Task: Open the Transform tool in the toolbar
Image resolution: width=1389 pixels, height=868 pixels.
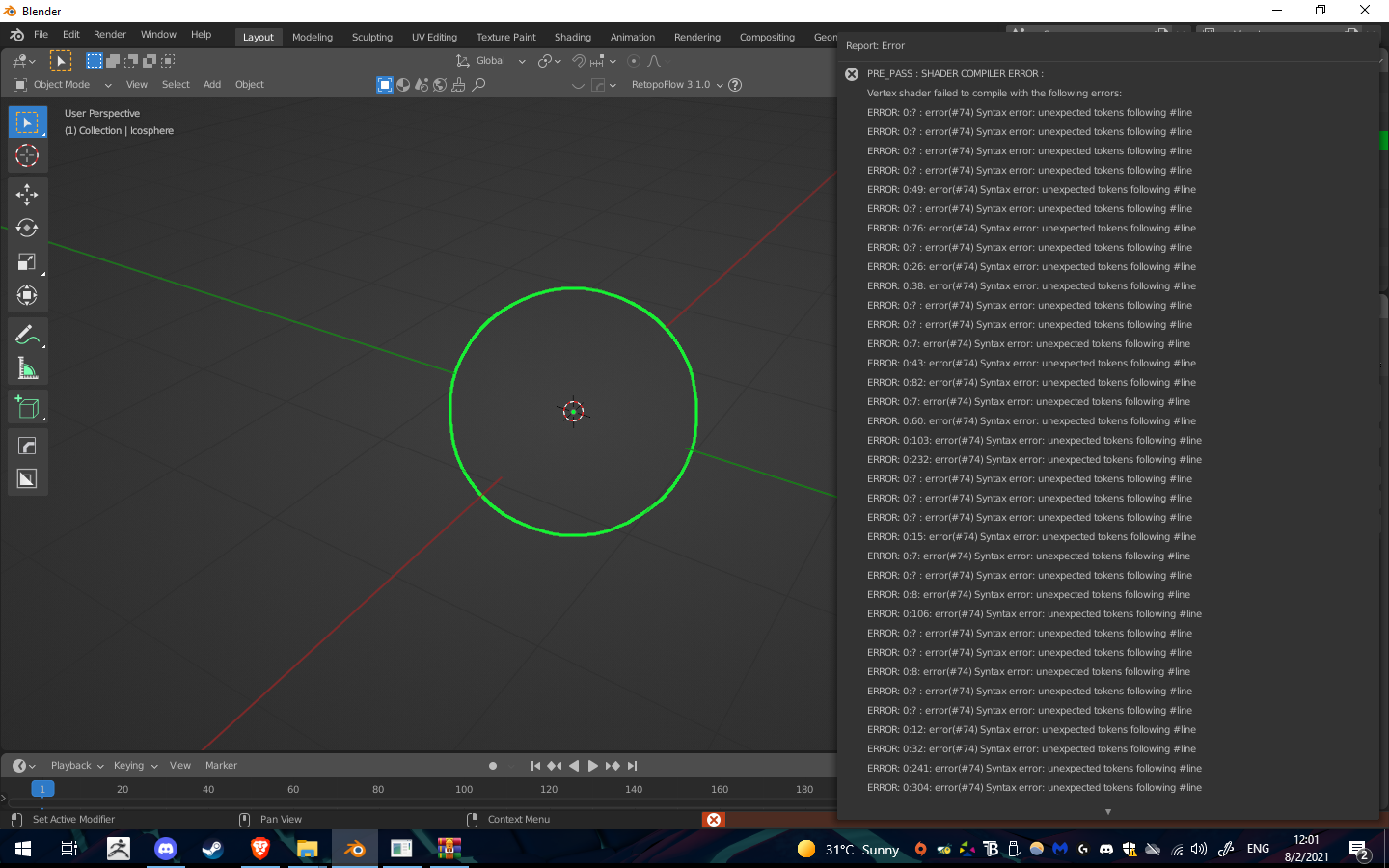Action: 27,295
